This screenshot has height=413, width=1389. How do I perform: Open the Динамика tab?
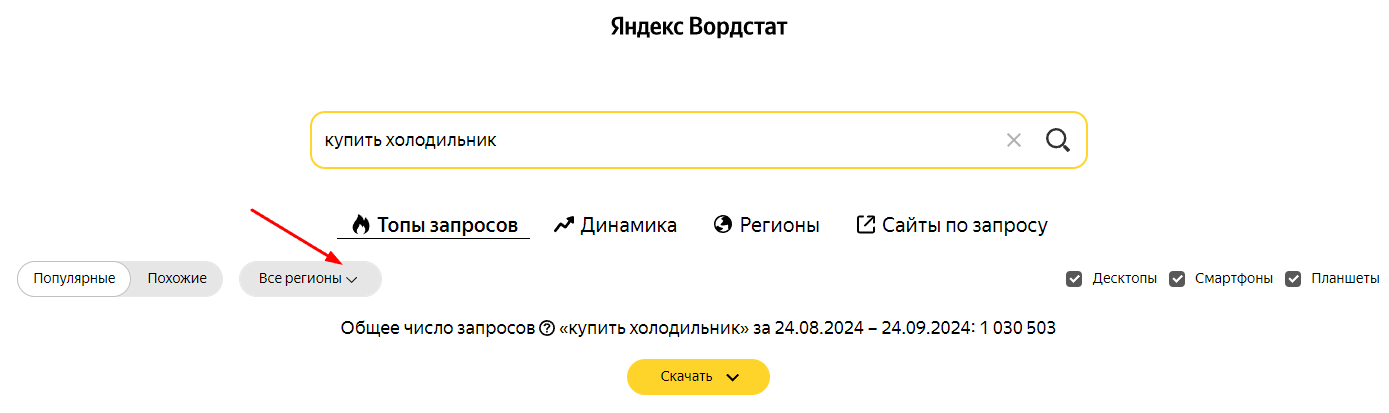pyautogui.click(x=615, y=225)
